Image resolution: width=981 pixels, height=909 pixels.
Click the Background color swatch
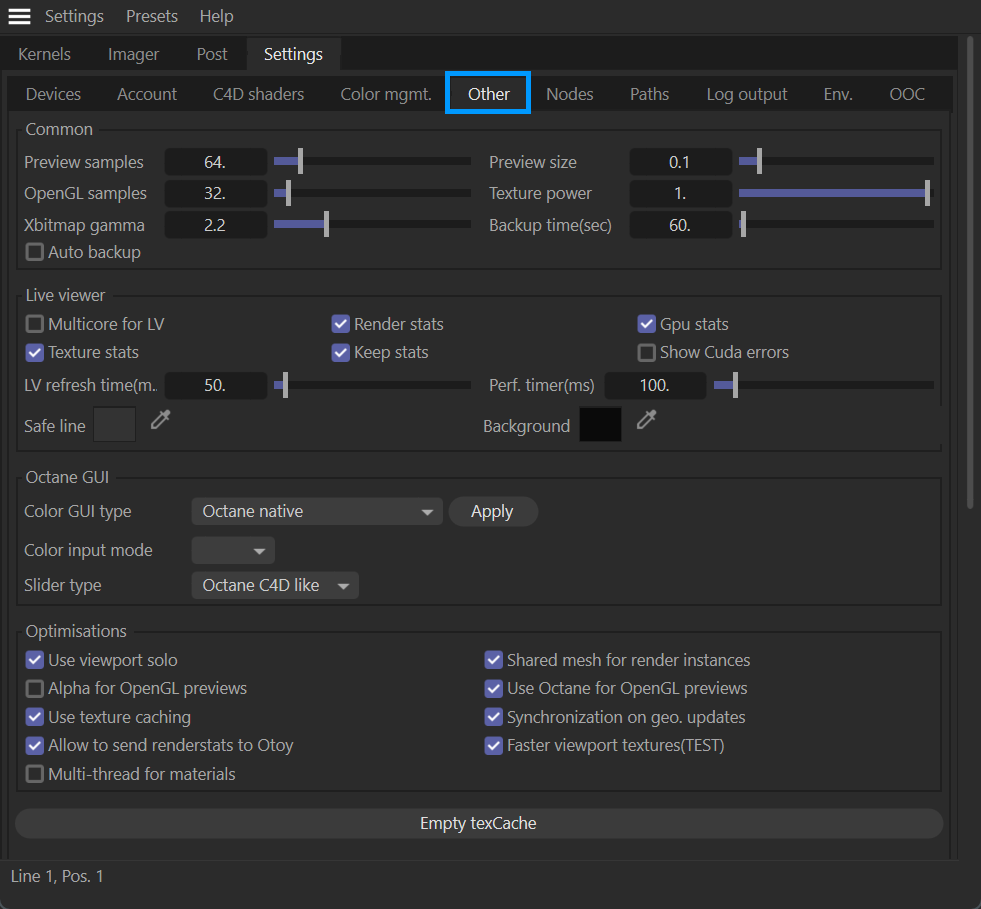point(600,425)
